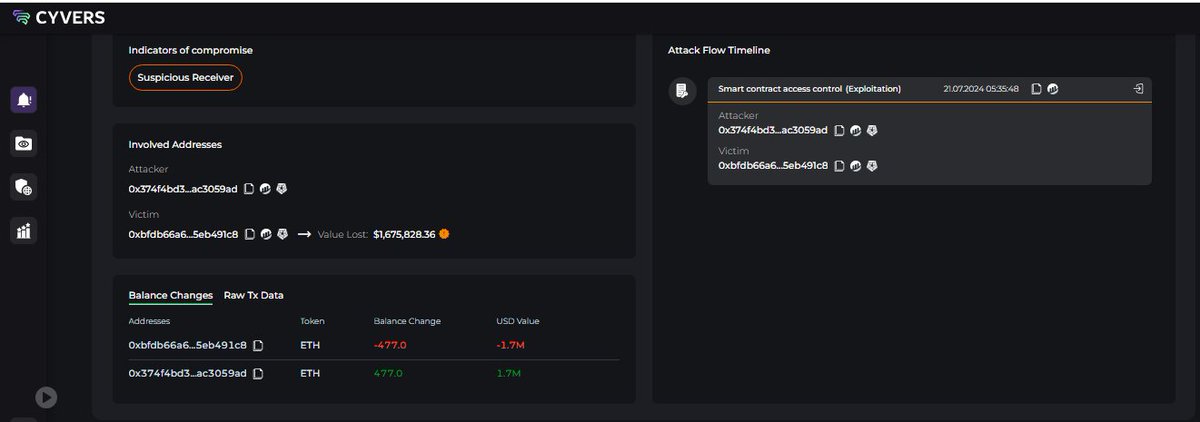This screenshot has width=1200, height=422.
Task: Copy attacker address in Involved Addresses
Action: point(249,188)
